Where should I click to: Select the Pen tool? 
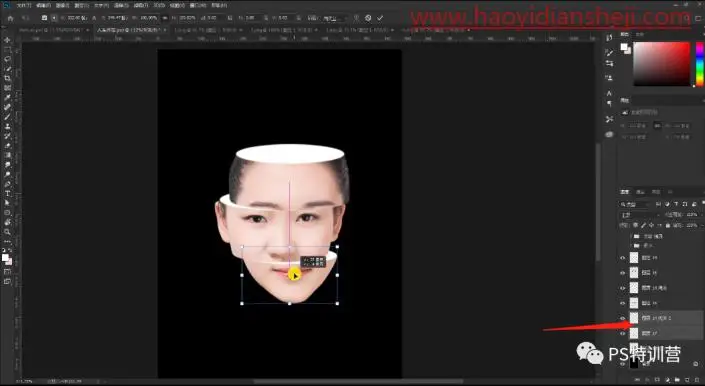[x=7, y=184]
